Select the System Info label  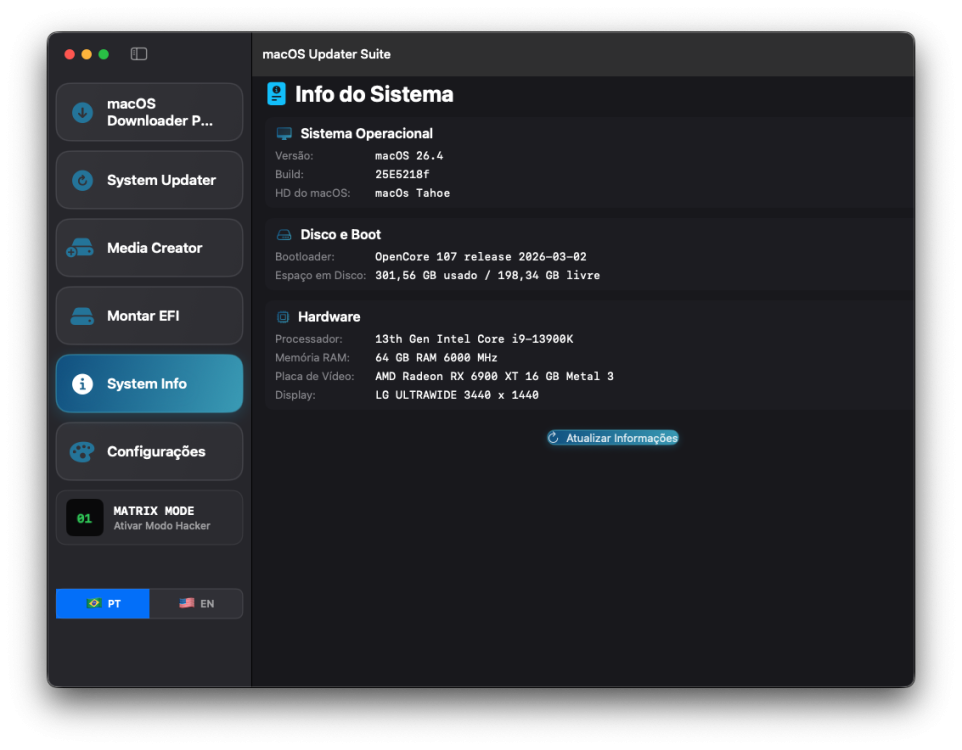[x=147, y=384]
